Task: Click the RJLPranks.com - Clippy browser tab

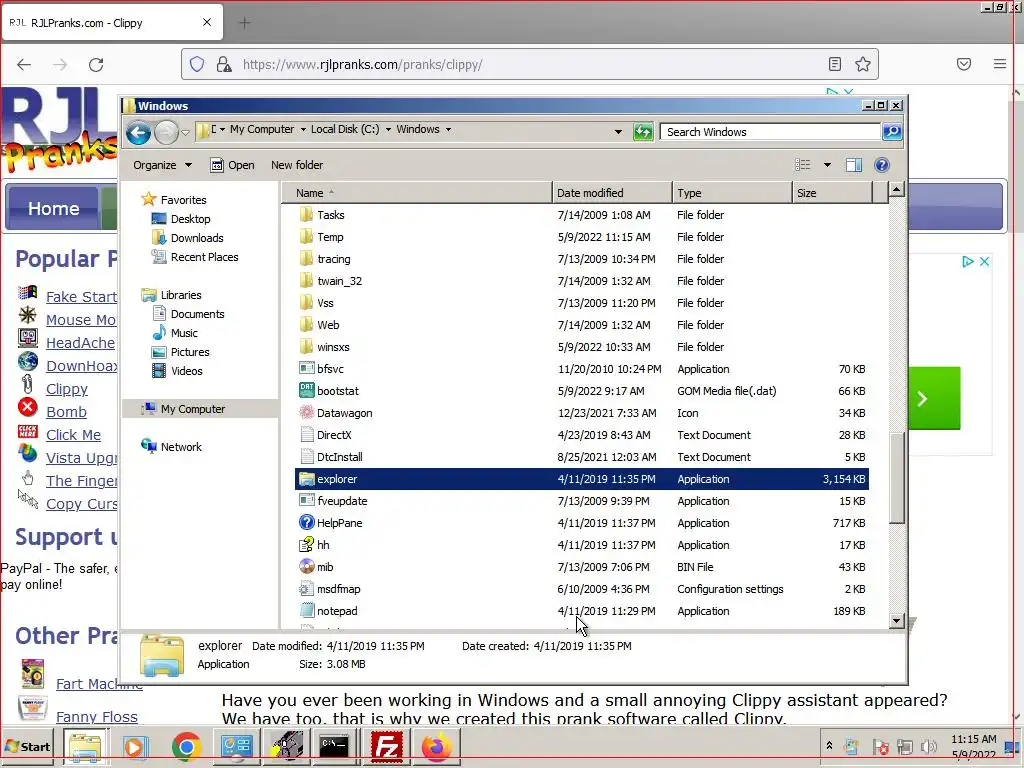Action: click(112, 23)
